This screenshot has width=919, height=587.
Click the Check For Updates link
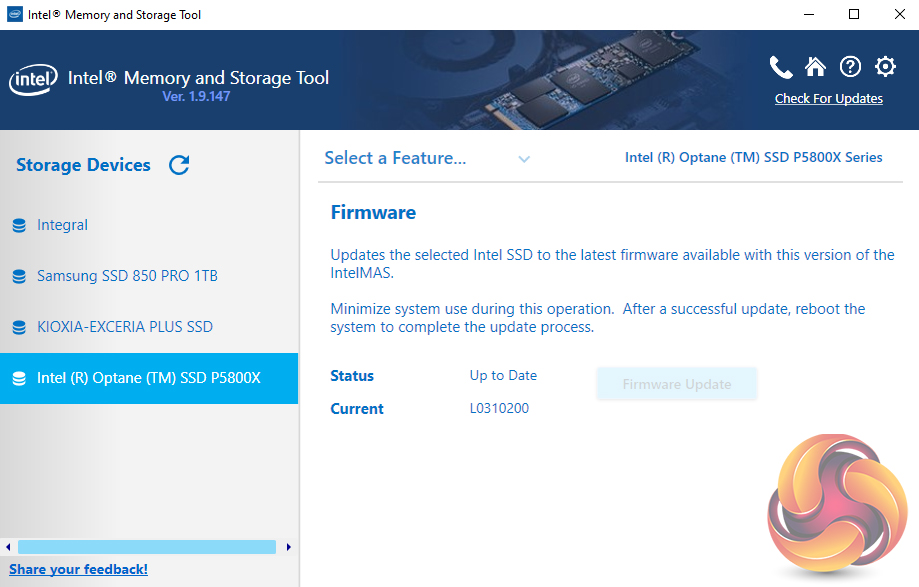[x=829, y=98]
